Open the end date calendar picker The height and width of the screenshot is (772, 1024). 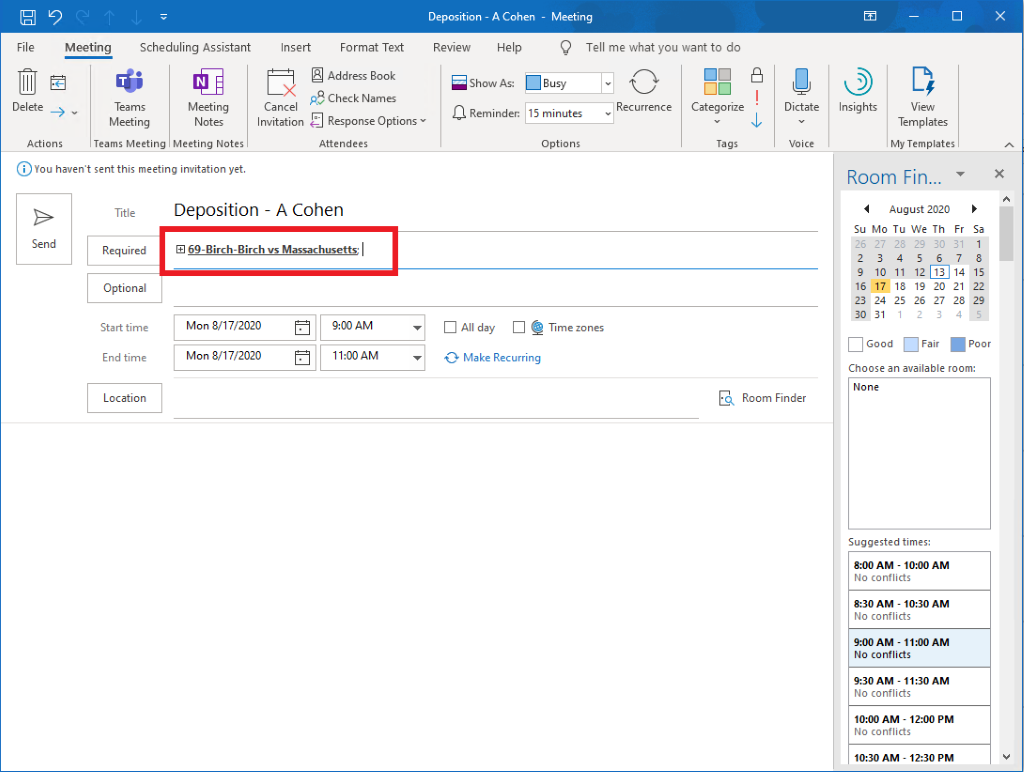click(x=302, y=357)
